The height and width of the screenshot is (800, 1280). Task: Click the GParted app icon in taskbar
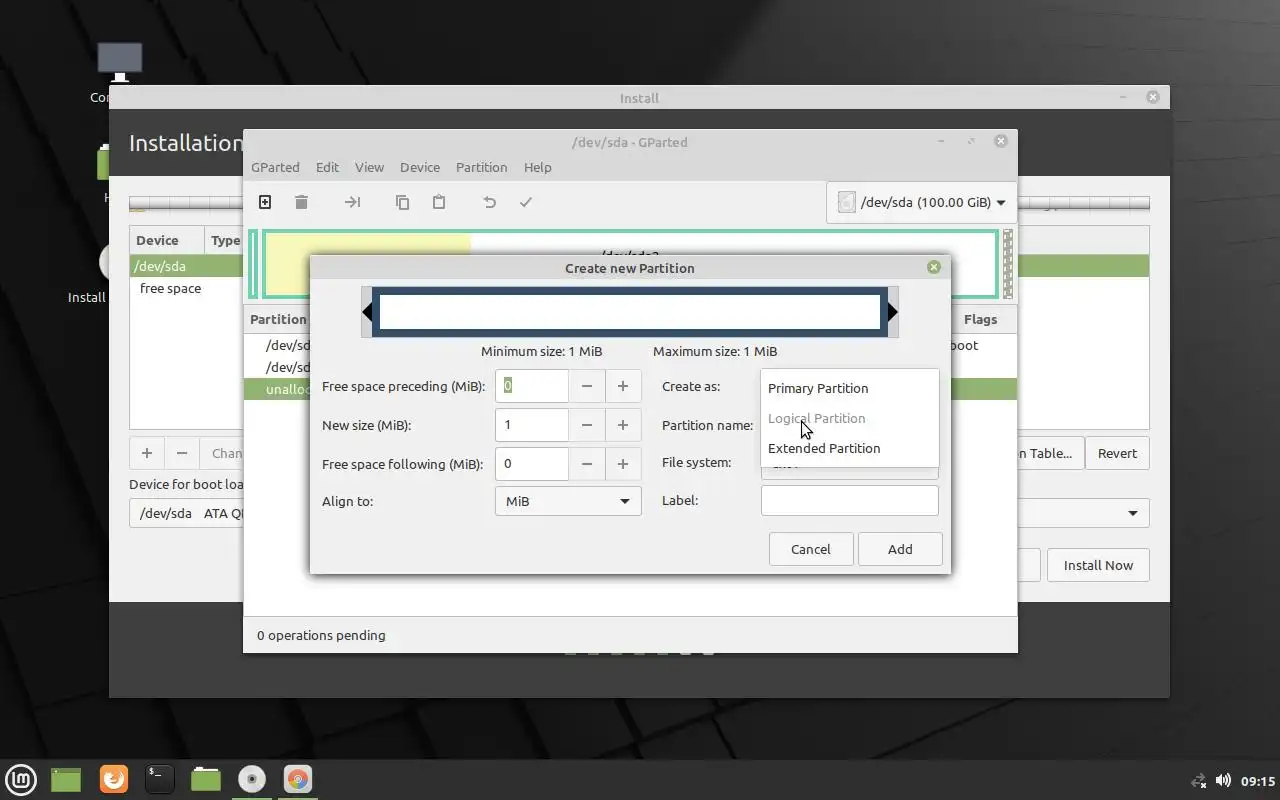tap(297, 779)
